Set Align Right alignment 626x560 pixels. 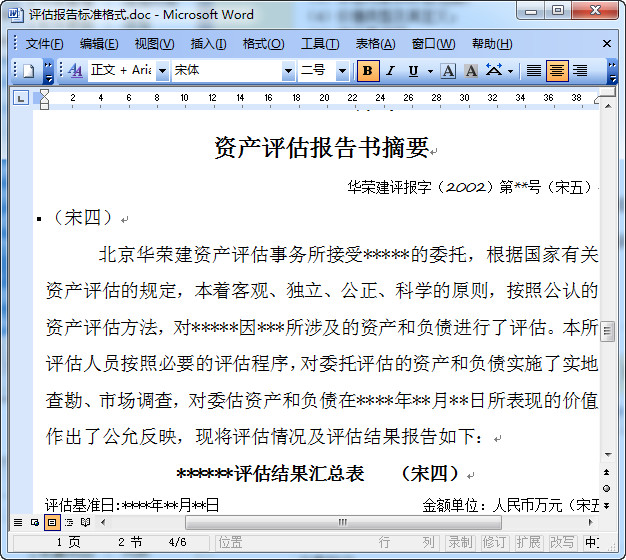[580, 71]
